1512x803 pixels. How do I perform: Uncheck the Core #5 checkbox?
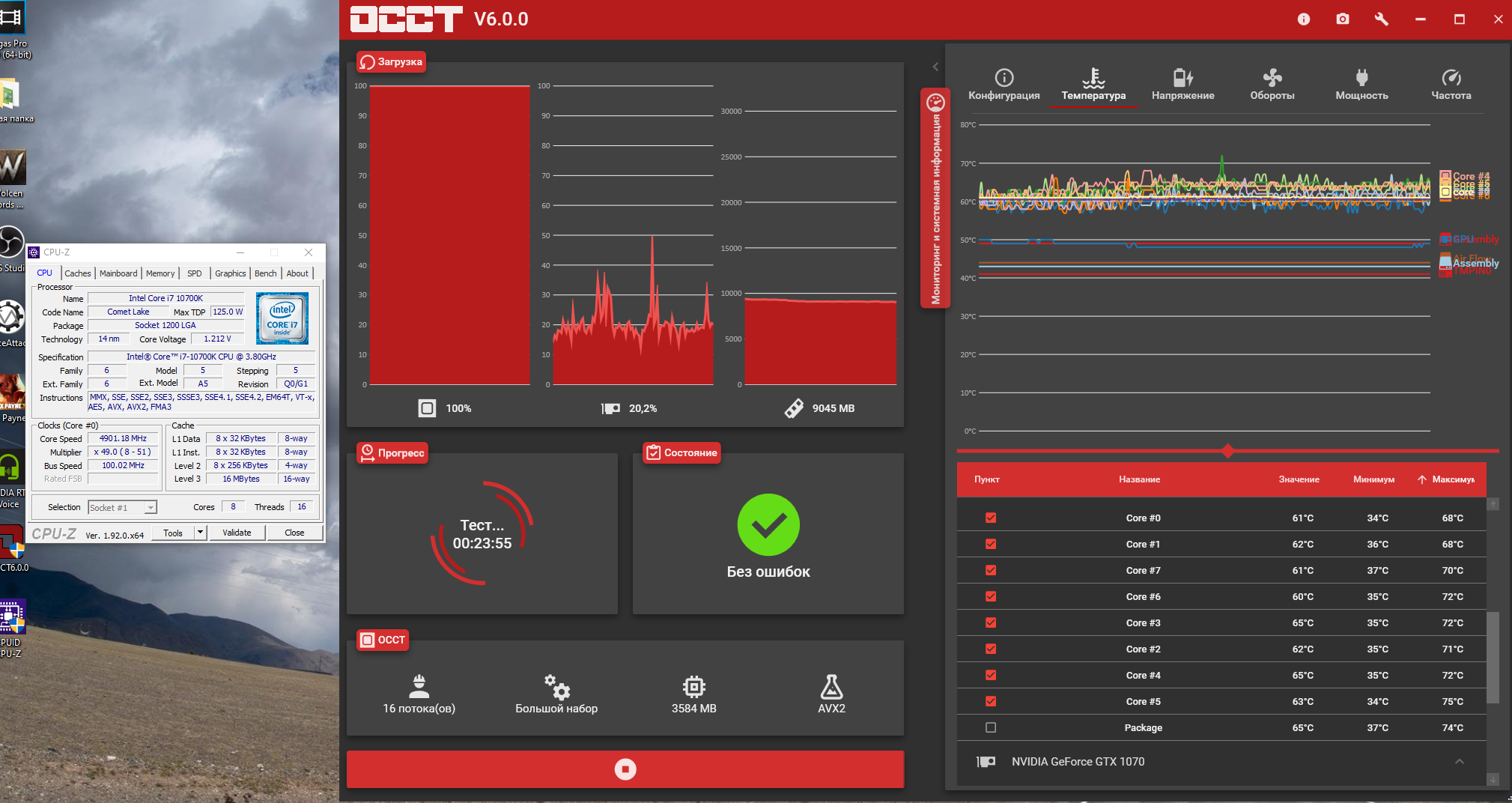(x=991, y=701)
